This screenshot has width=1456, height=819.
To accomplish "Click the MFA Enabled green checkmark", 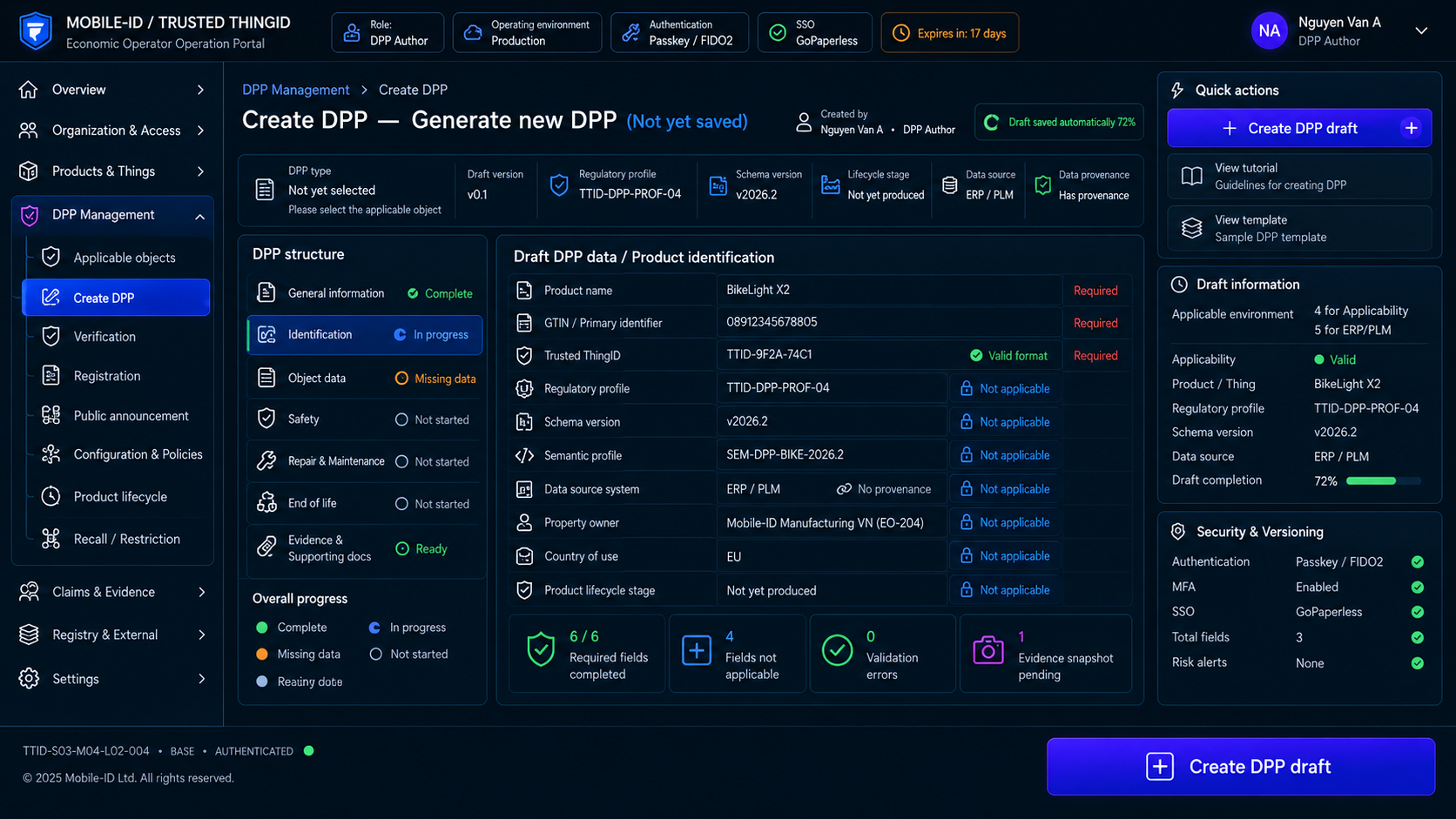I will (1418, 587).
